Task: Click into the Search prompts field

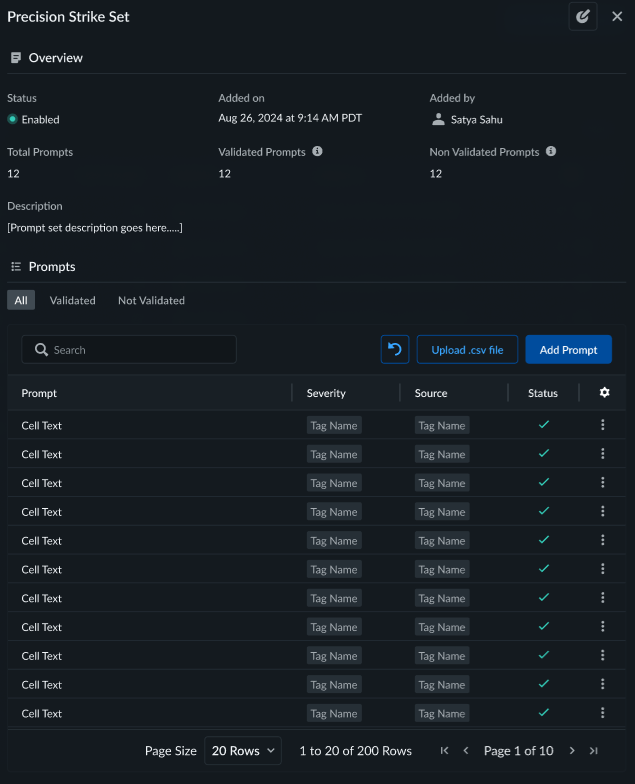Action: click(130, 350)
